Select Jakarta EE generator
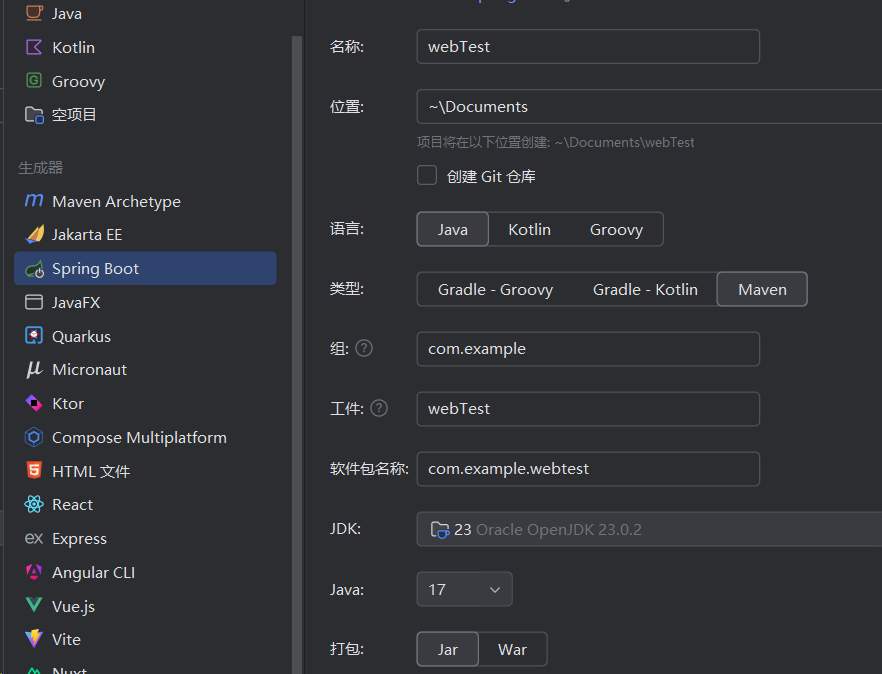 145,235
